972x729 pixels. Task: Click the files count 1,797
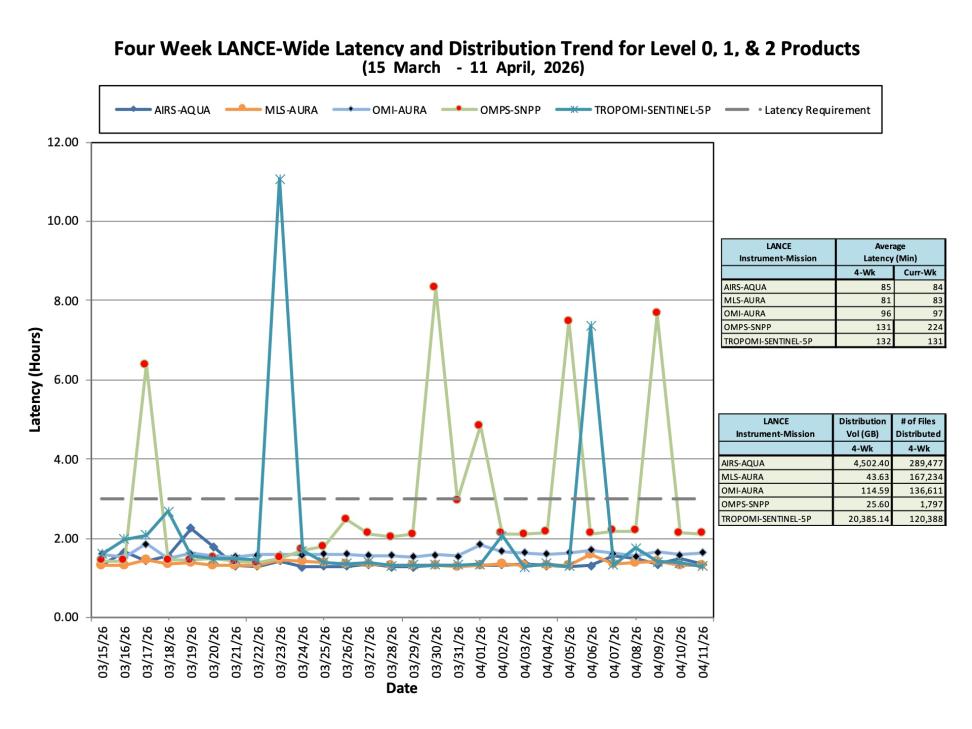(x=932, y=504)
